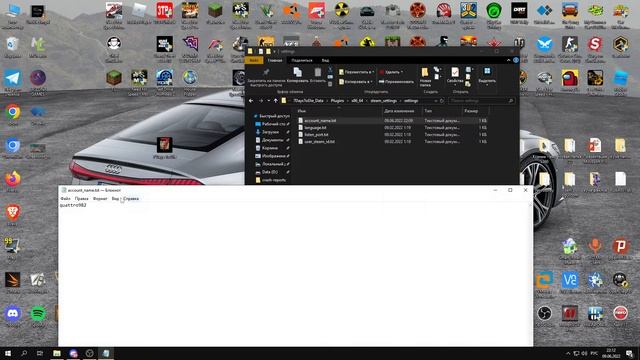Open Быстрый доступ in Explorer sidebar
640x360 pixels.
[271, 116]
